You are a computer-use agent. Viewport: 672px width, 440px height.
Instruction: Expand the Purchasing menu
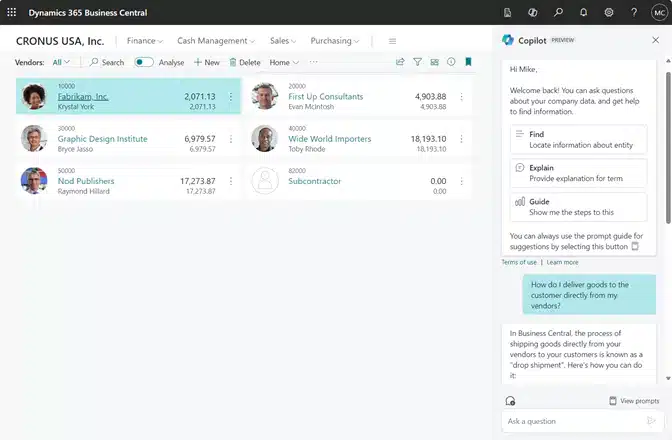[x=335, y=41]
